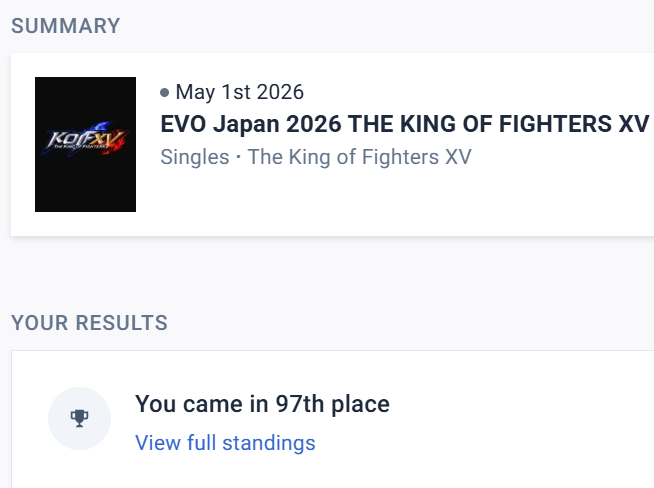
Task: Click the gray status dot before the date
Action: point(165,93)
